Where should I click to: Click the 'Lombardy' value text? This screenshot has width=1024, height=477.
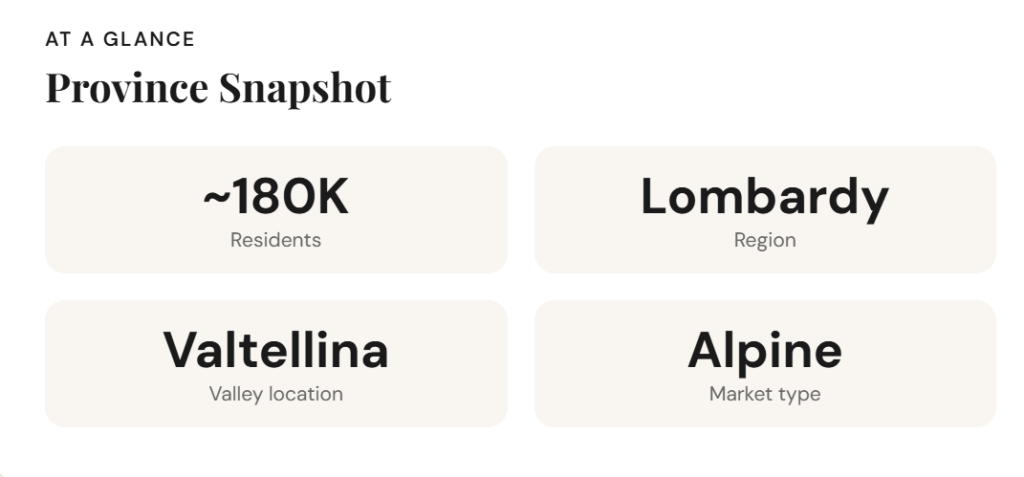pyautogui.click(x=764, y=197)
